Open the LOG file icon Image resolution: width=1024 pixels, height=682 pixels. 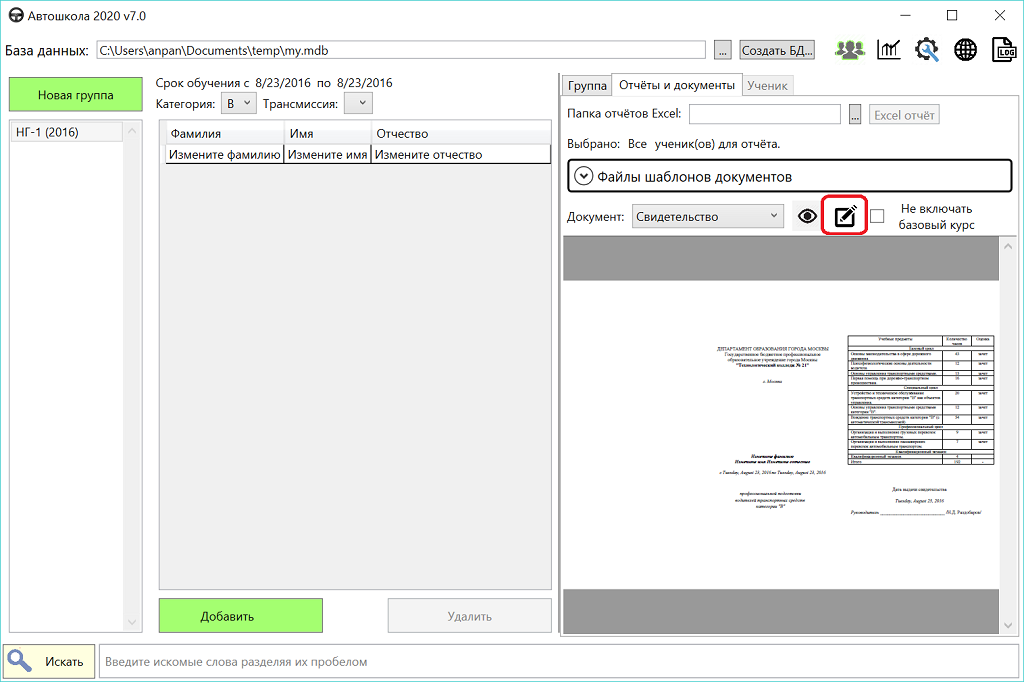click(x=1003, y=50)
